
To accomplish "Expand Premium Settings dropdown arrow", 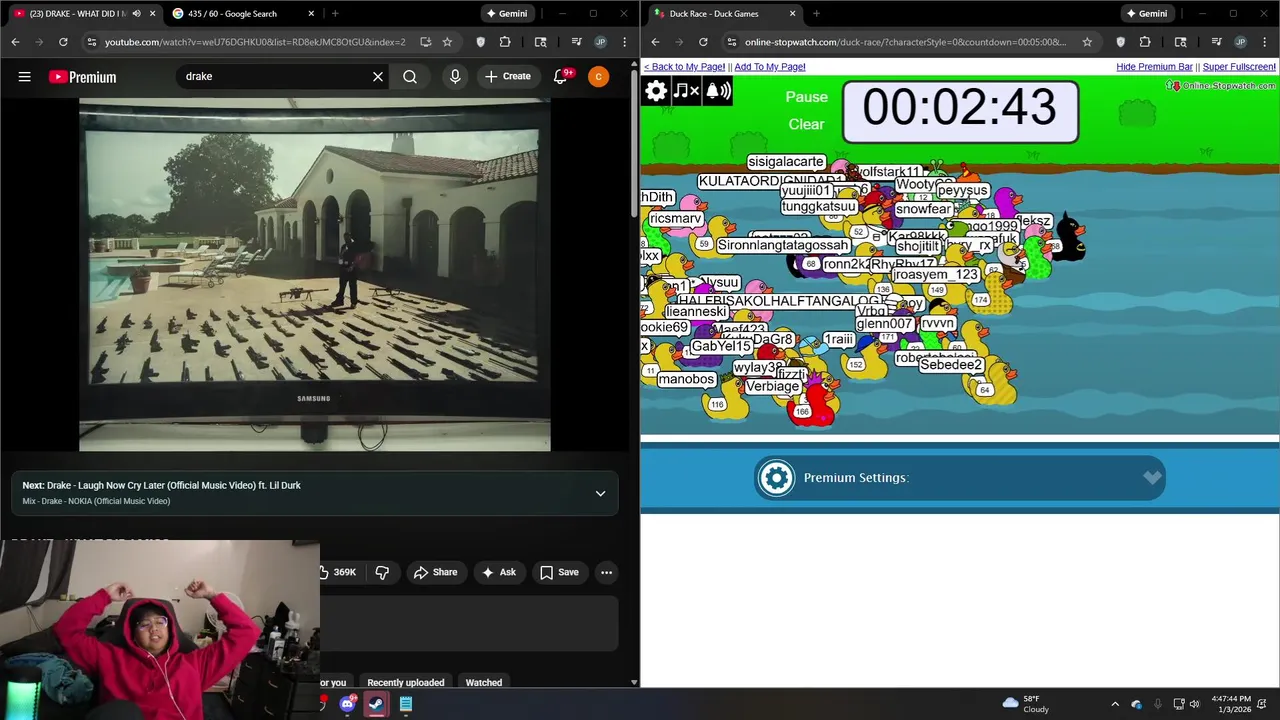I will (x=1152, y=478).
